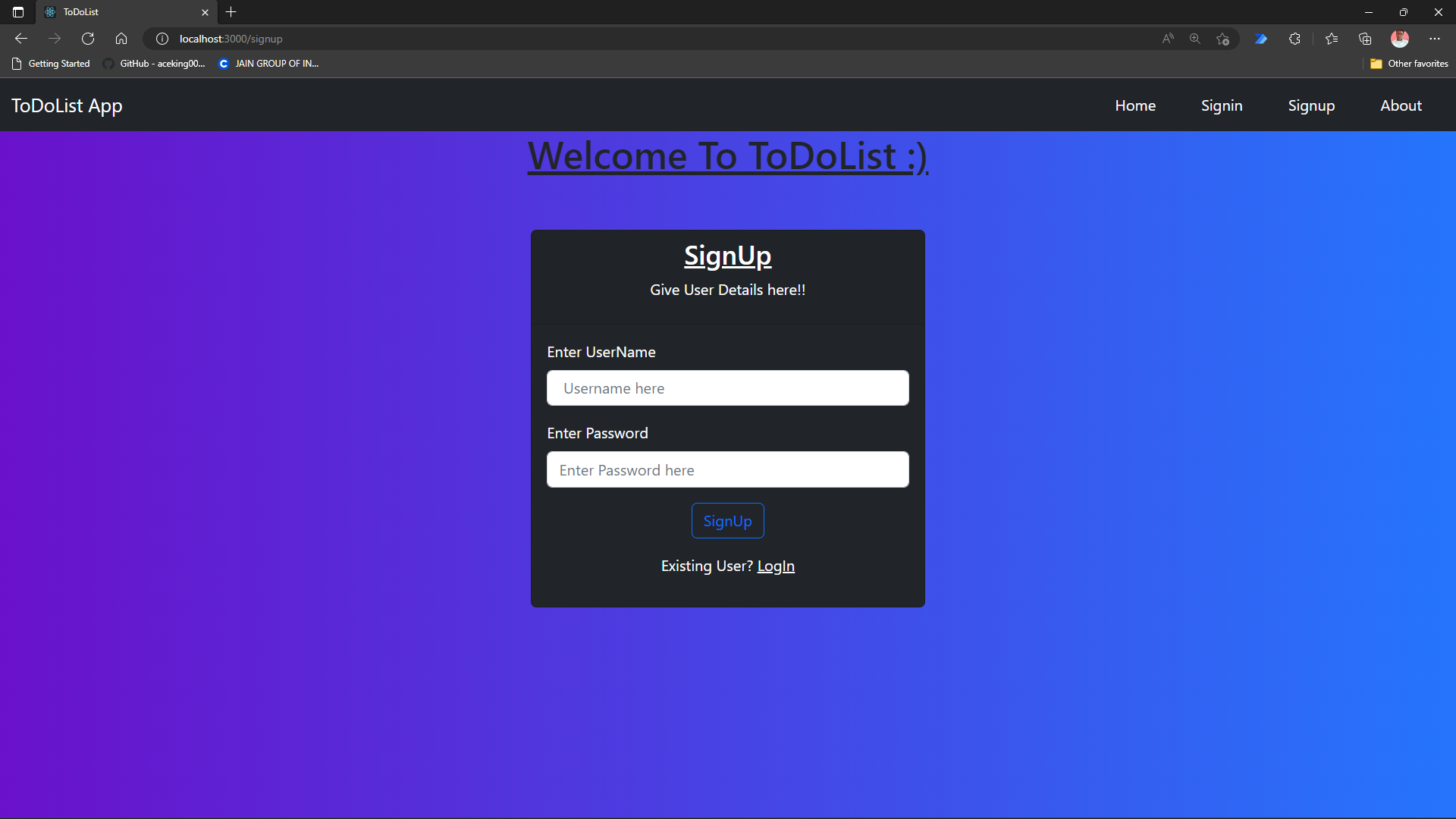The height and width of the screenshot is (819, 1456).
Task: Open the zoom magnifier icon in address bar
Action: point(1195,38)
